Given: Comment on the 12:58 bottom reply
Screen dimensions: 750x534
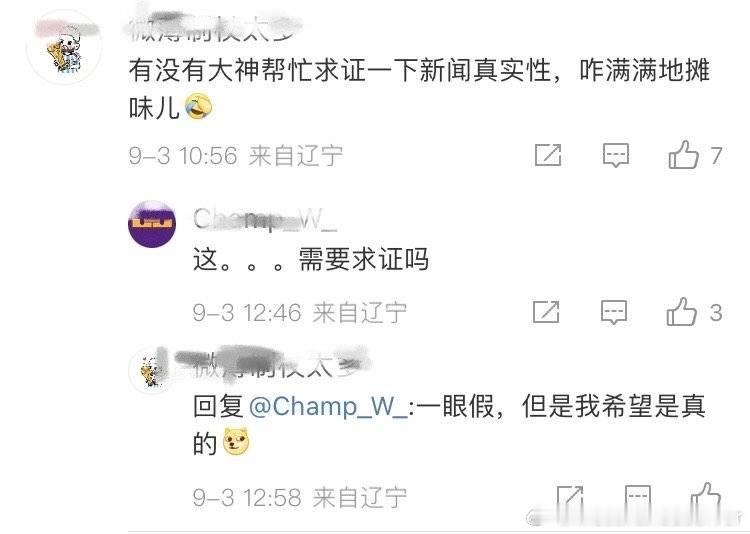Looking at the screenshot, I should point(638,498).
